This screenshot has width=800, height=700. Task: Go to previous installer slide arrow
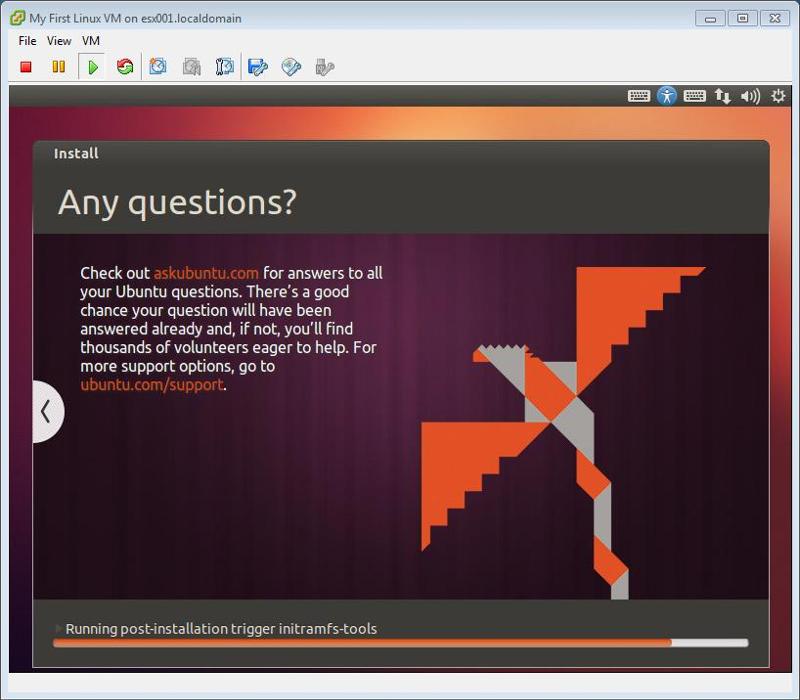click(47, 411)
